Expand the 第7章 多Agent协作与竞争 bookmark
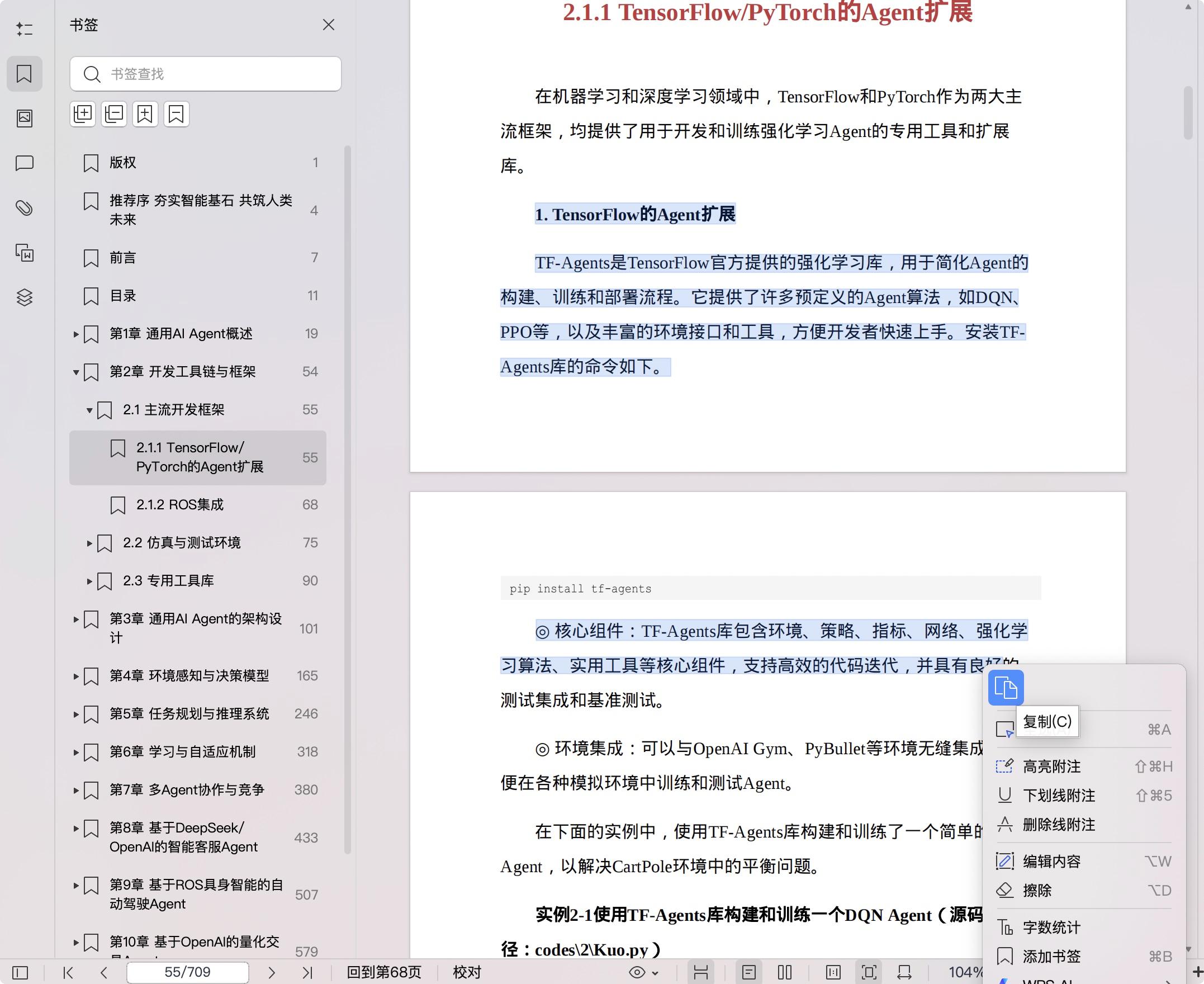 [x=76, y=791]
